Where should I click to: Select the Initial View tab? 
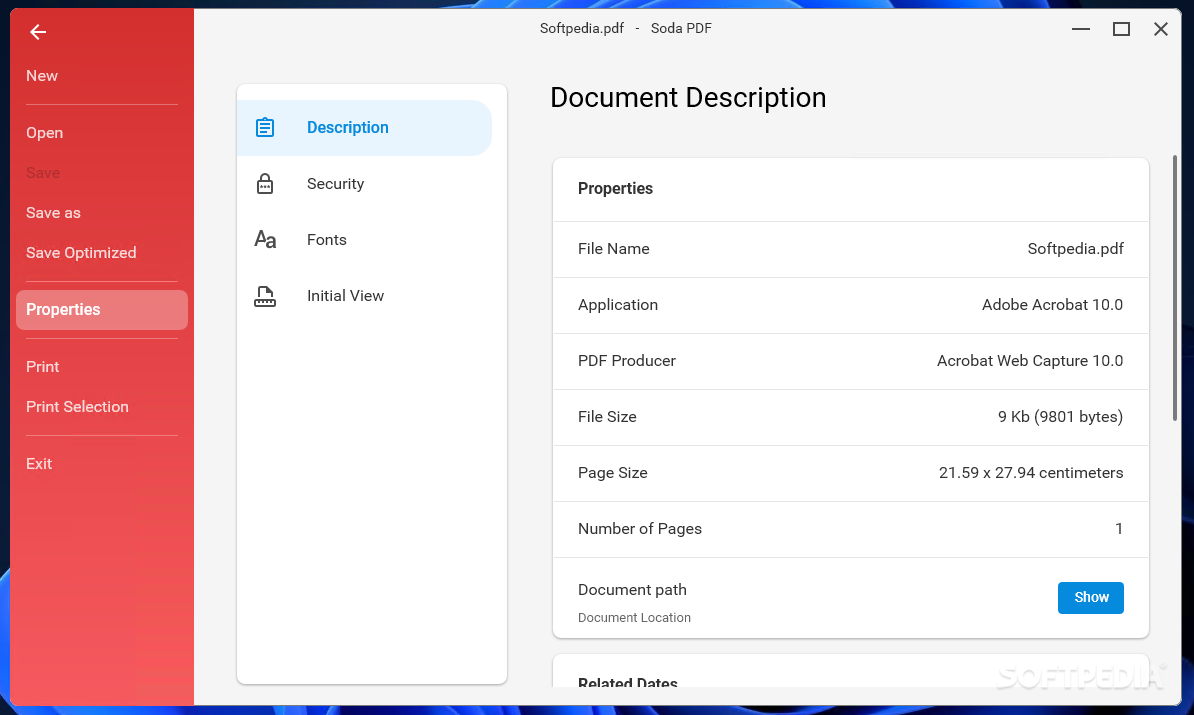click(x=365, y=296)
